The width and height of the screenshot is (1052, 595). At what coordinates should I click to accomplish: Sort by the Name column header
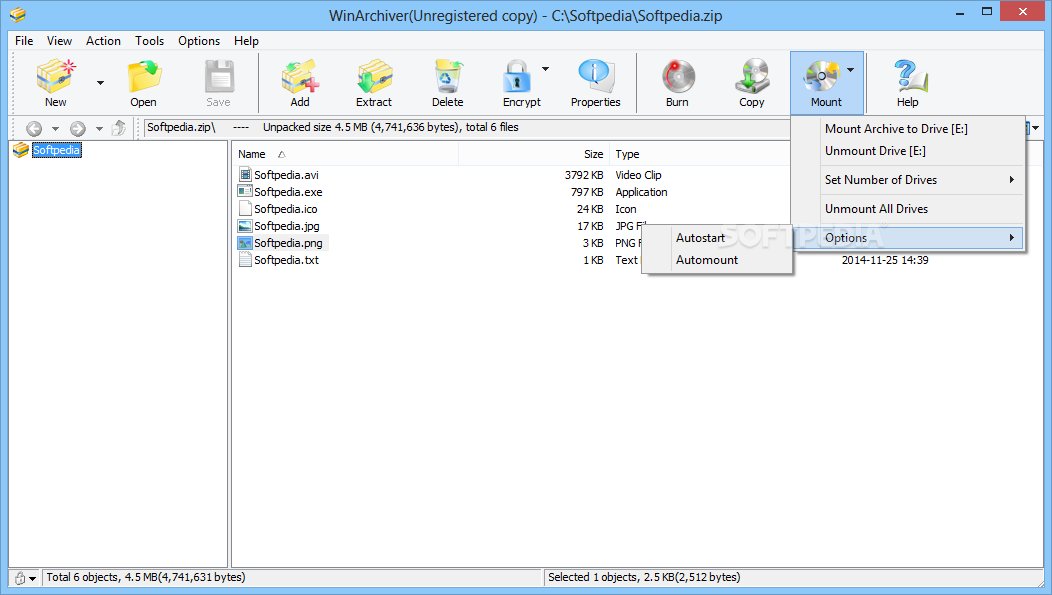pyautogui.click(x=345, y=154)
